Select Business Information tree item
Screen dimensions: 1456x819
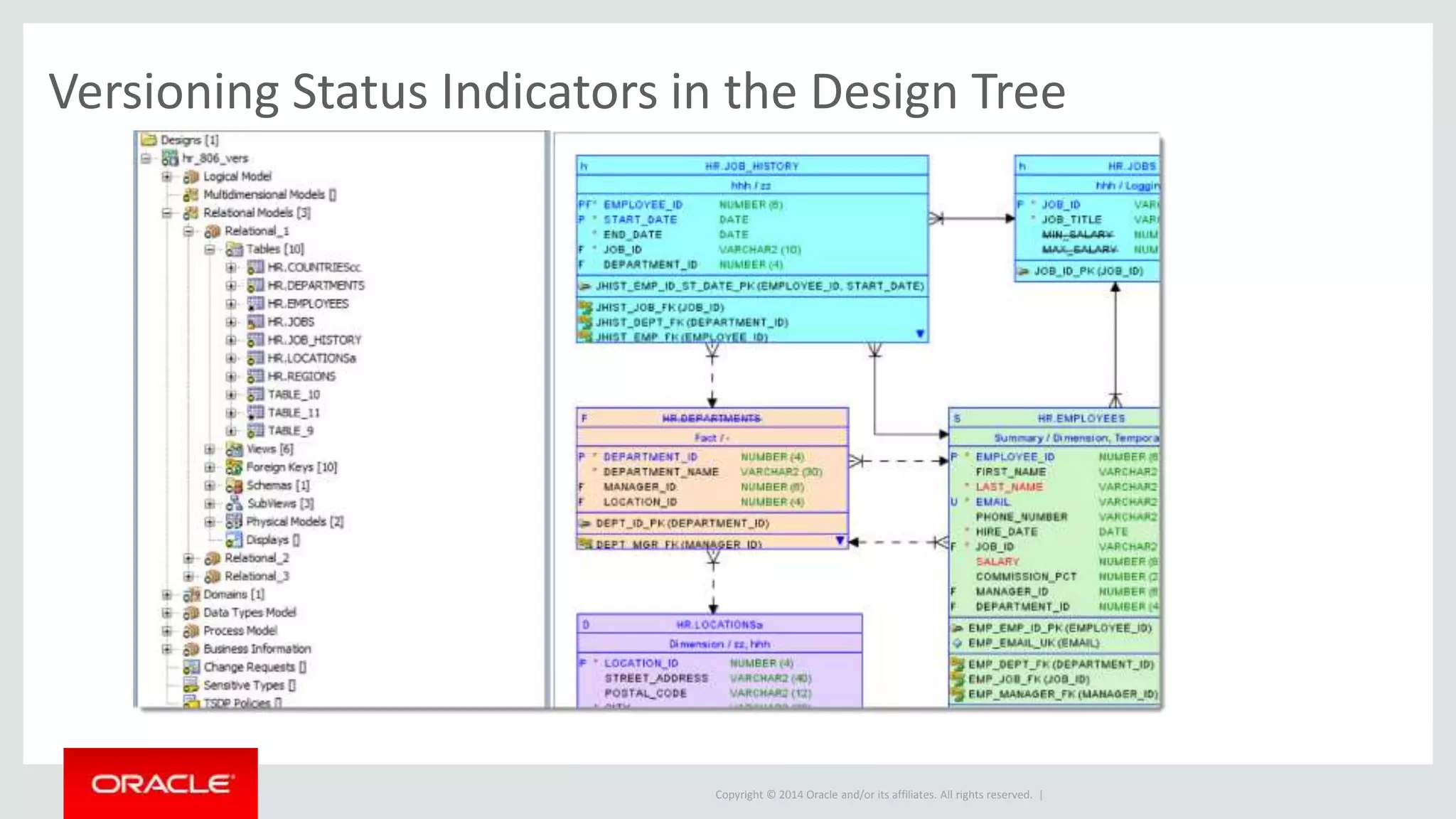pyautogui.click(x=257, y=649)
